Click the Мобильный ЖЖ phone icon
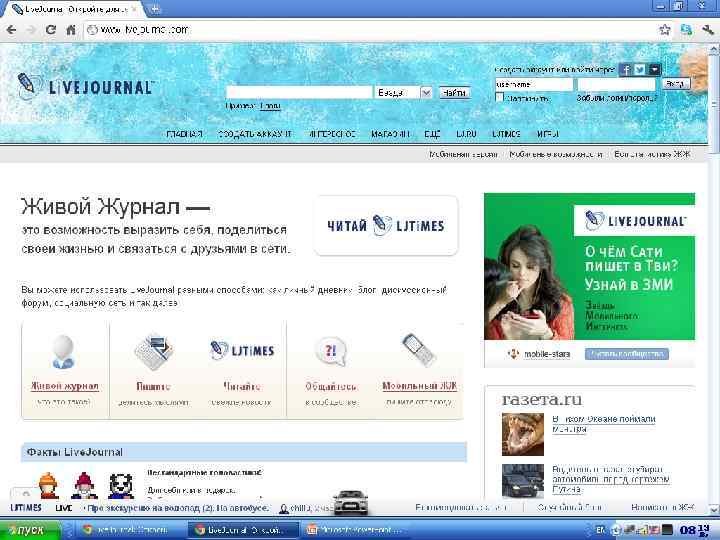This screenshot has width=720, height=540. (418, 350)
